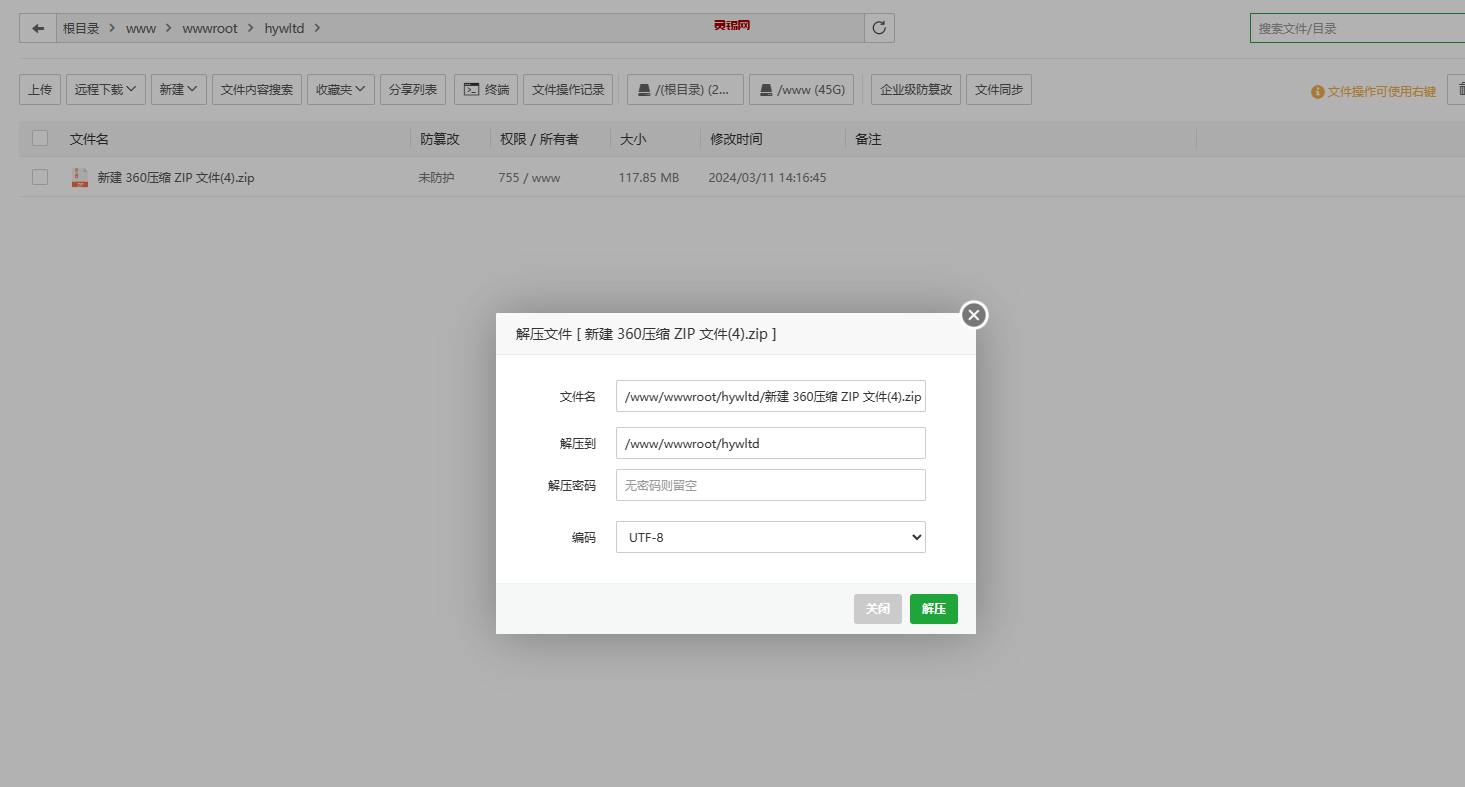Click the wwwroot breadcrumb item
This screenshot has width=1465, height=787.
(210, 28)
